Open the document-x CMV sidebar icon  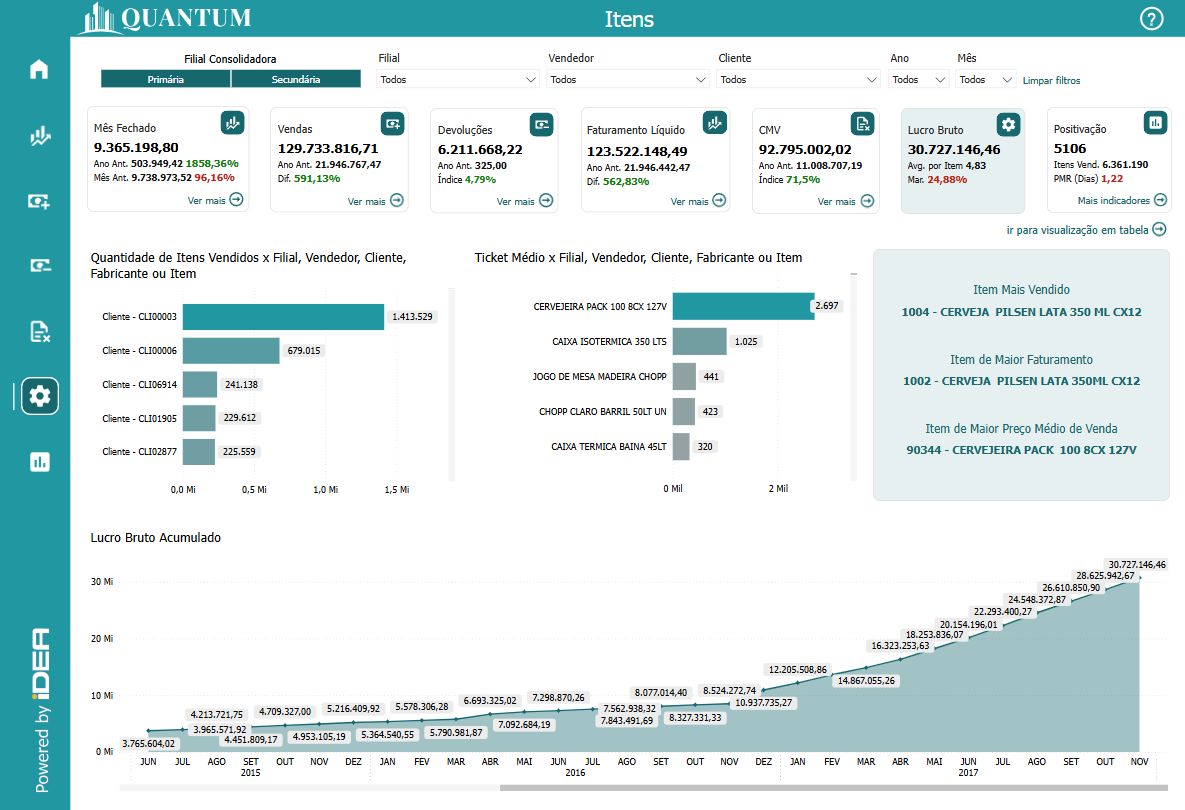point(39,331)
